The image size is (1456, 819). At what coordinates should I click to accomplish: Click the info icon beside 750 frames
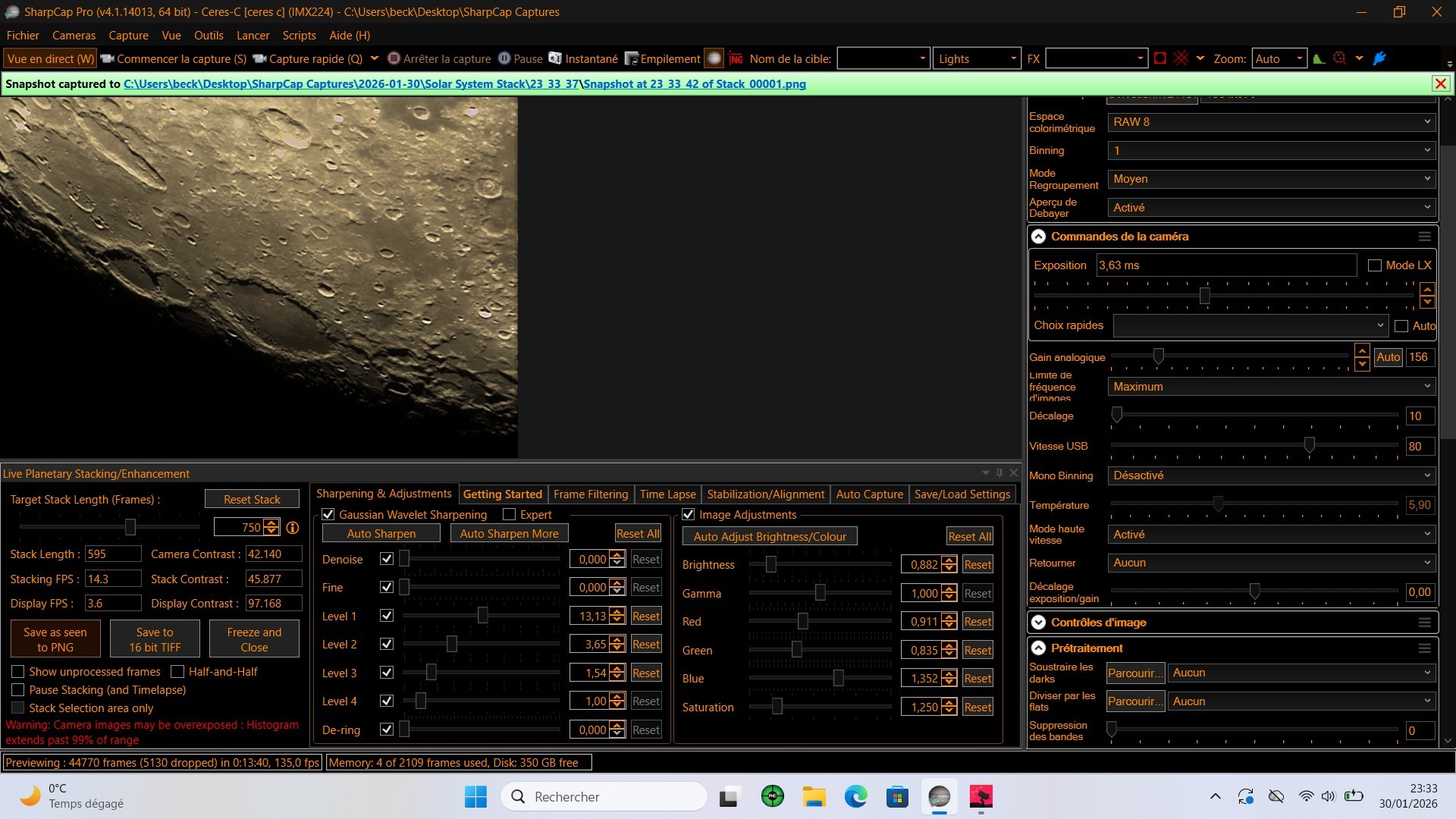(x=292, y=528)
